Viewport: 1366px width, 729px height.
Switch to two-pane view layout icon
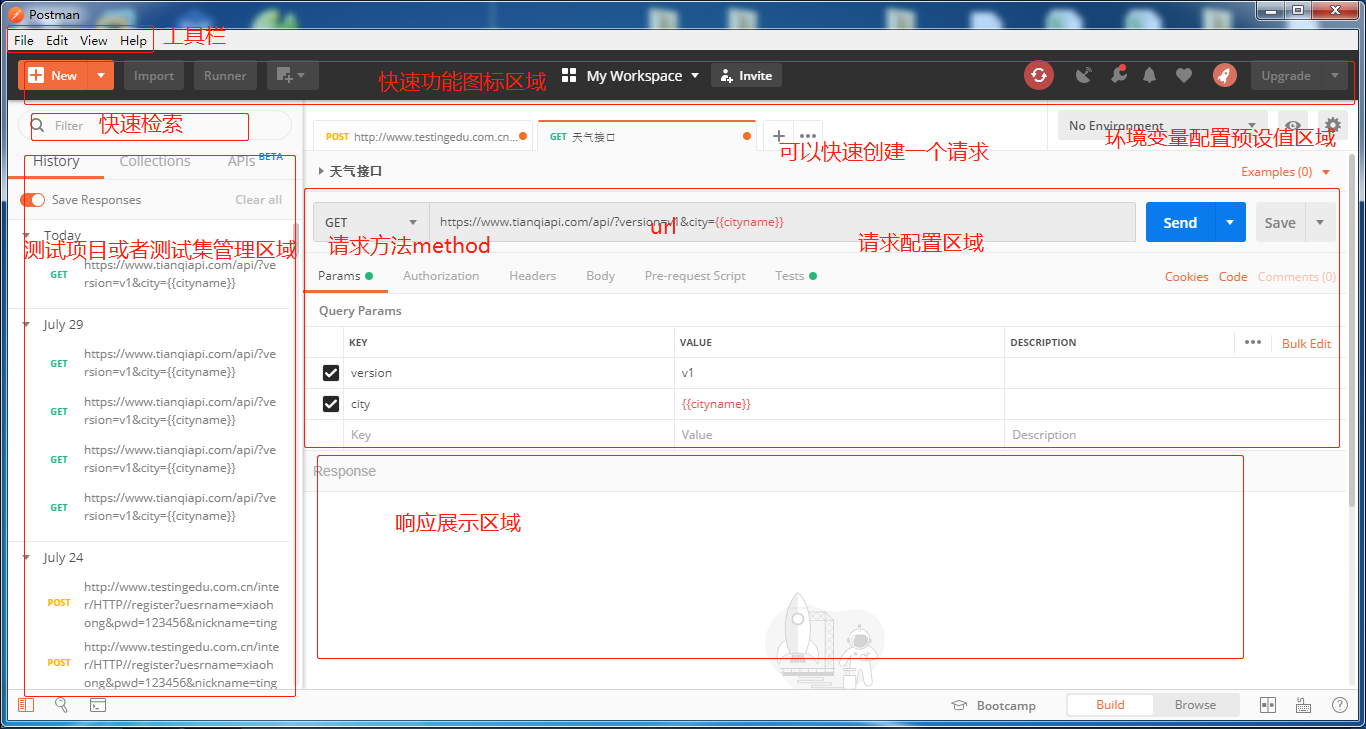[1268, 705]
